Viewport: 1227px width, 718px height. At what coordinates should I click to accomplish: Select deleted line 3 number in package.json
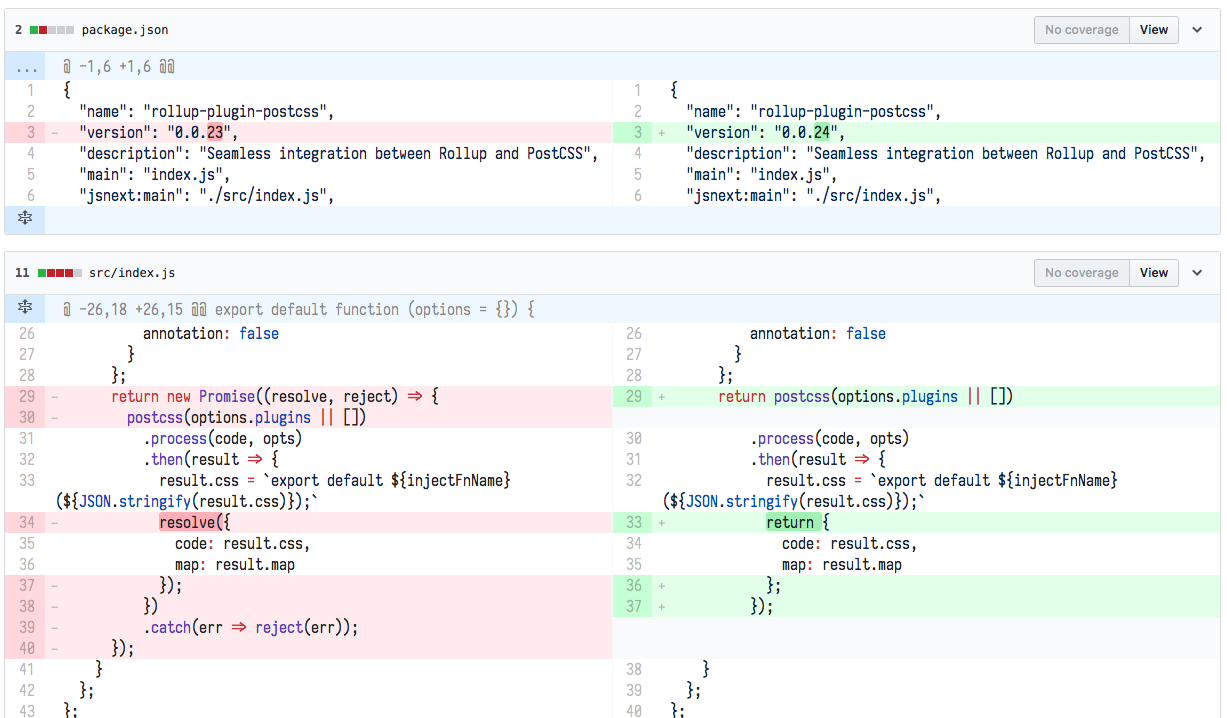point(30,132)
